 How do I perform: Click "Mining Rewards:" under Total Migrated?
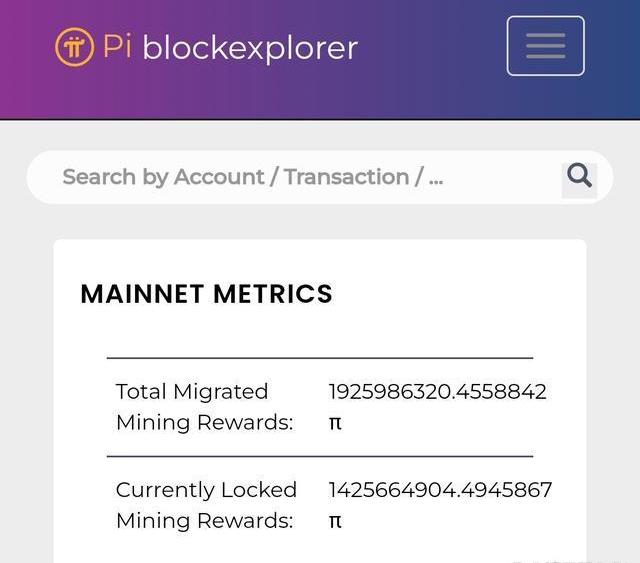click(x=204, y=422)
